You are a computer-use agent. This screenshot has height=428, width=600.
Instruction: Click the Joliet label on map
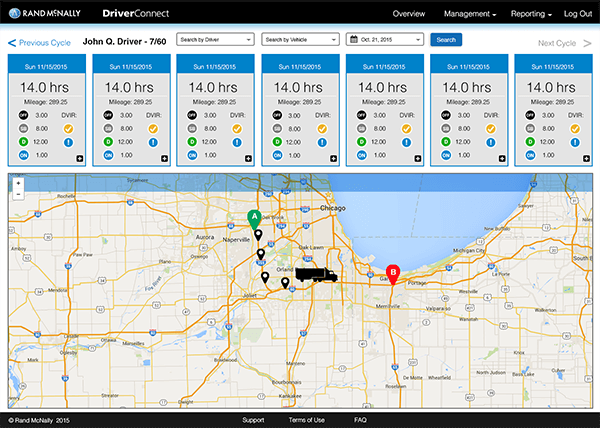coord(250,296)
